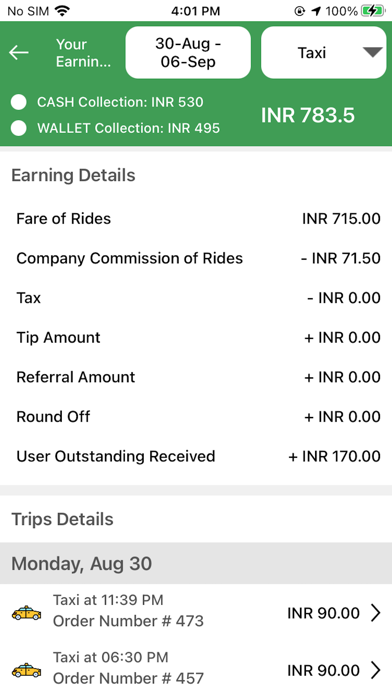This screenshot has width=392, height=696.
Task: Open the 30-Aug - 06-Sep date range picker
Action: pyautogui.click(x=188, y=53)
